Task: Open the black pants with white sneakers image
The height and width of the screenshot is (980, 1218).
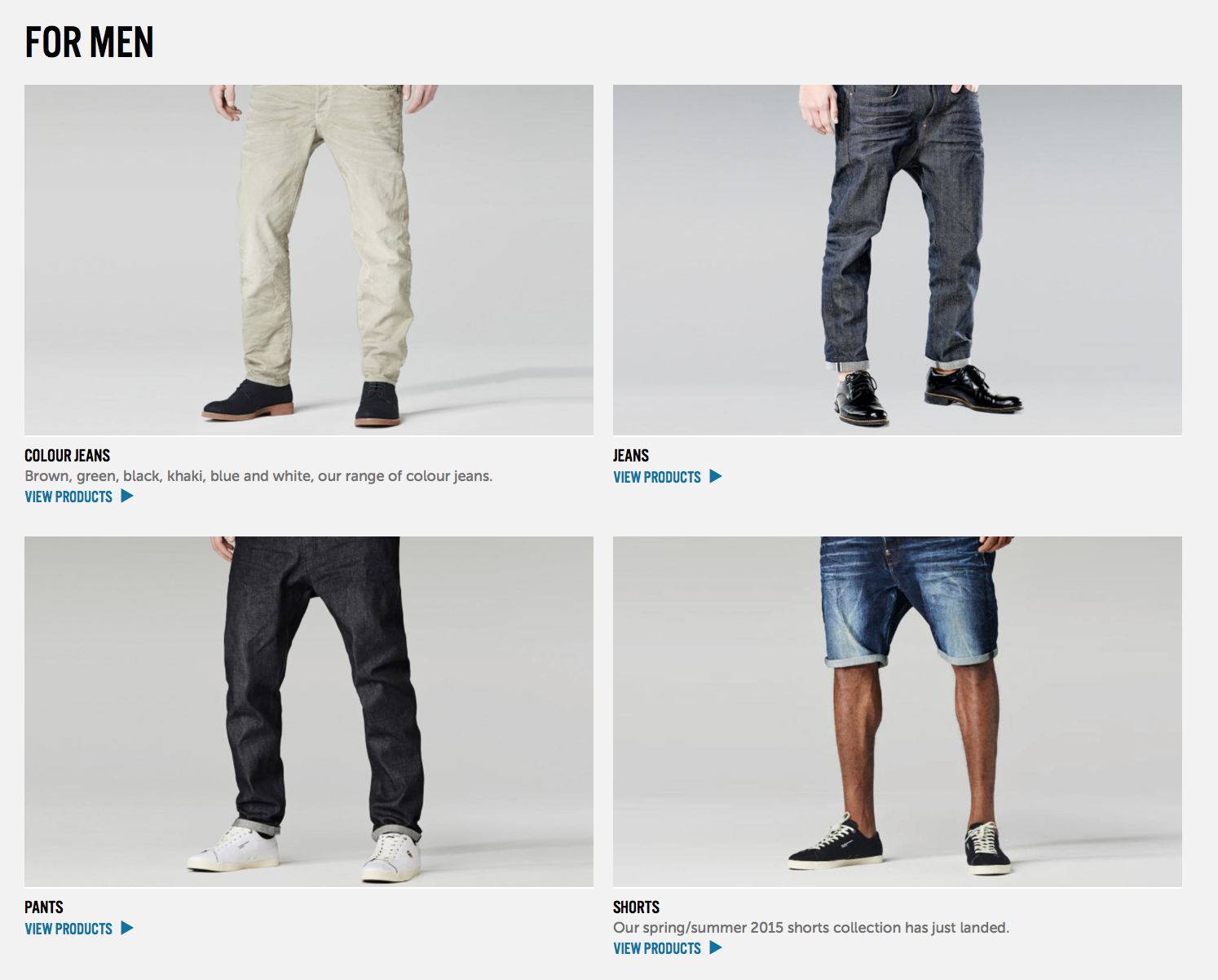Action: (309, 712)
